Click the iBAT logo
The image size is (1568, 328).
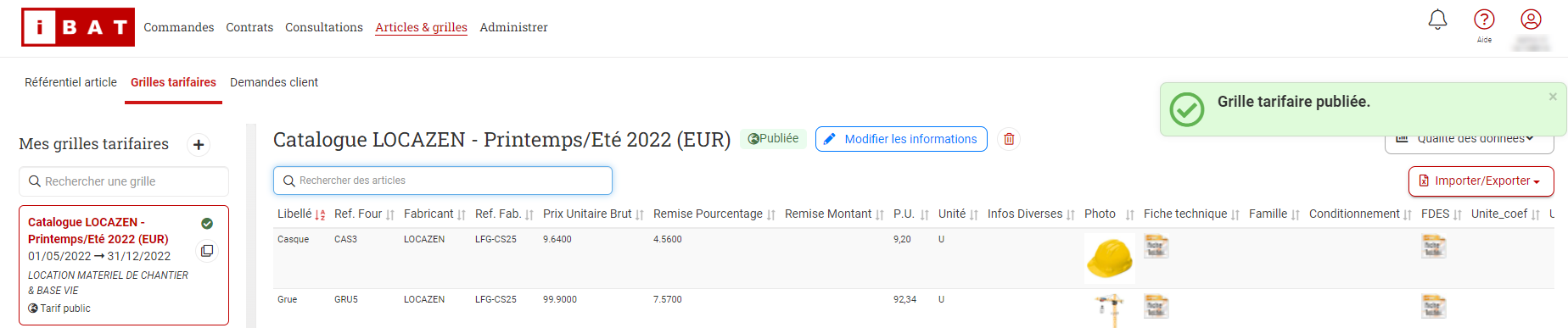click(x=78, y=27)
